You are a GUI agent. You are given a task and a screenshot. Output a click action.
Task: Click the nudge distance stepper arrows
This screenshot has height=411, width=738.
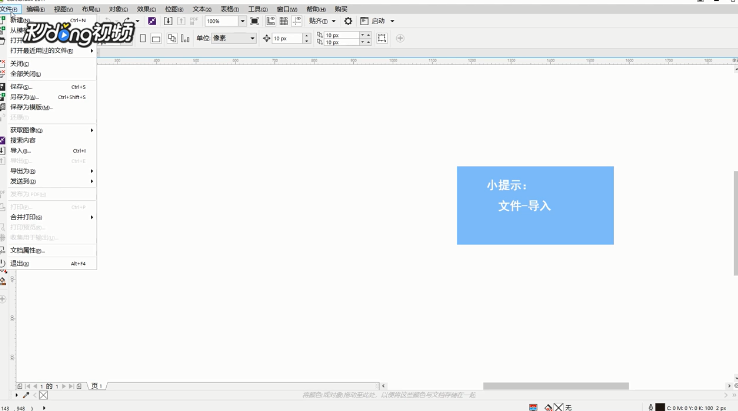point(307,38)
